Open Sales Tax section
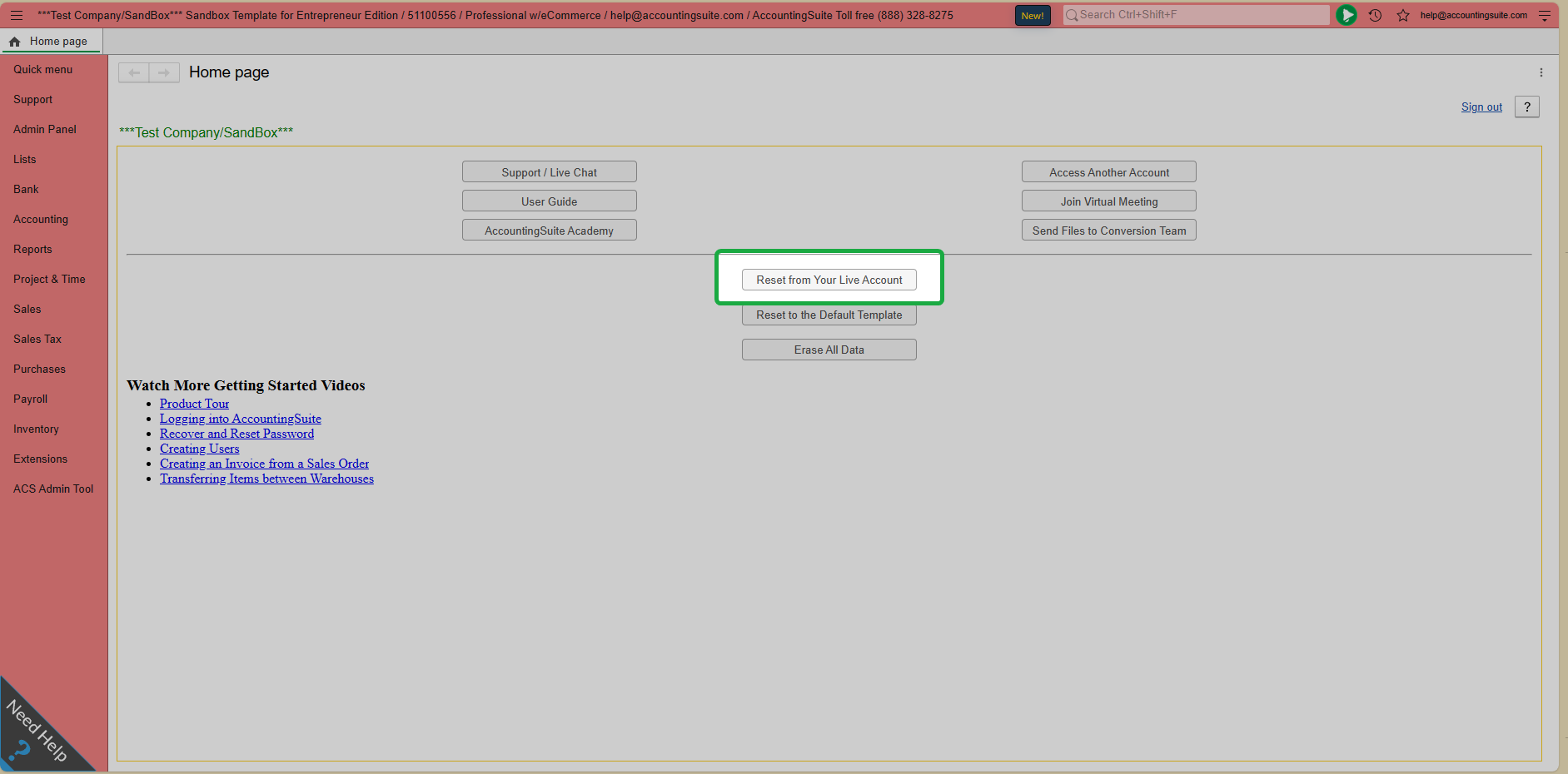This screenshot has height=774, width=1568. click(x=37, y=339)
